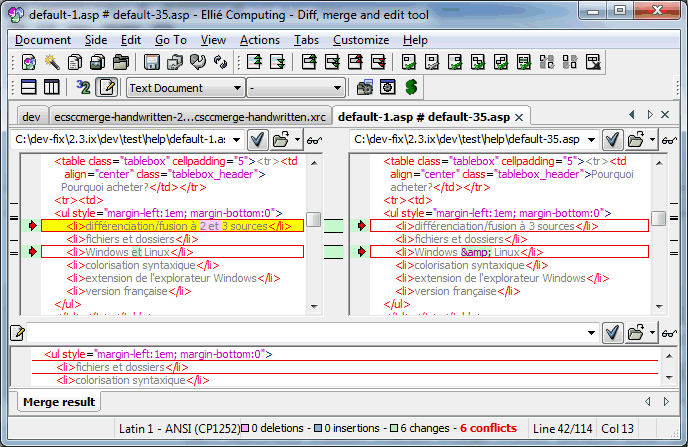Switch to horizontal split layout
The height and width of the screenshot is (447, 688).
pos(29,87)
